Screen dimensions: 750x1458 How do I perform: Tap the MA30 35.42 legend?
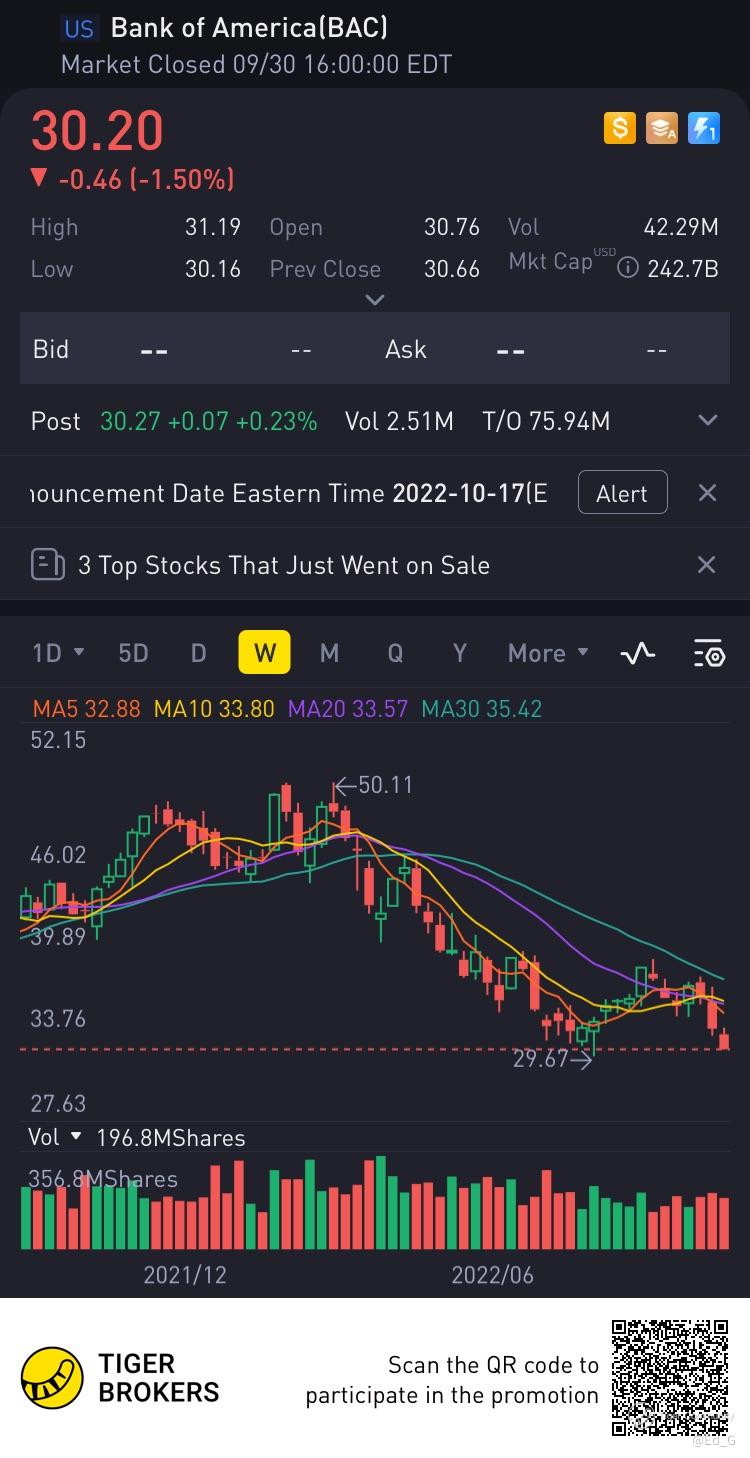[482, 709]
